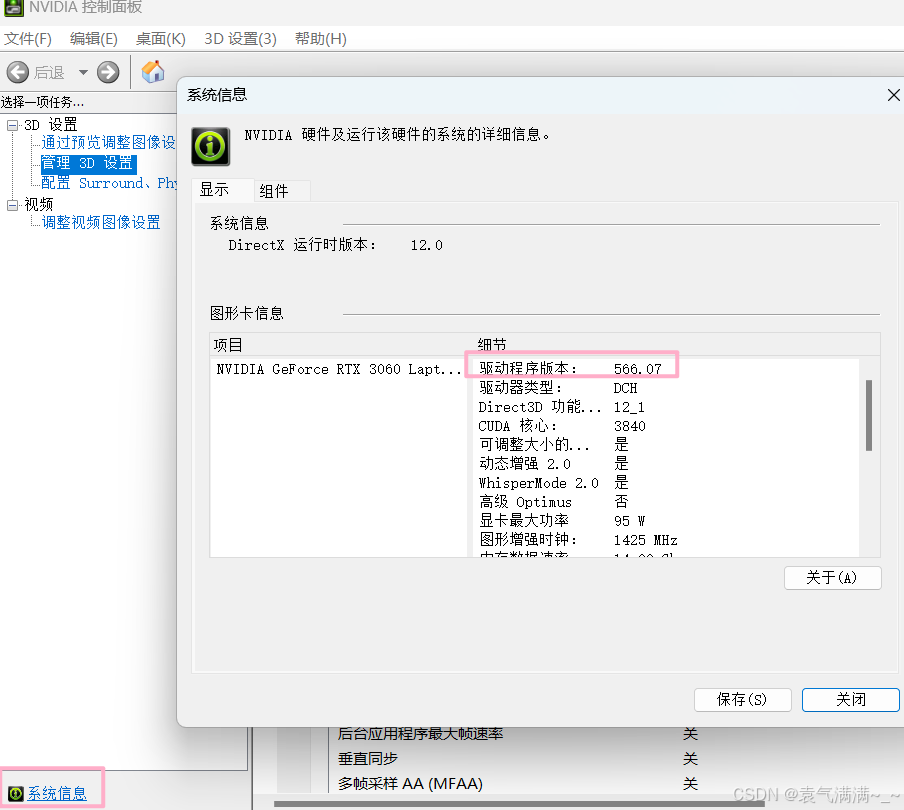
Task: Click the 保存(S) button
Action: tap(742, 699)
